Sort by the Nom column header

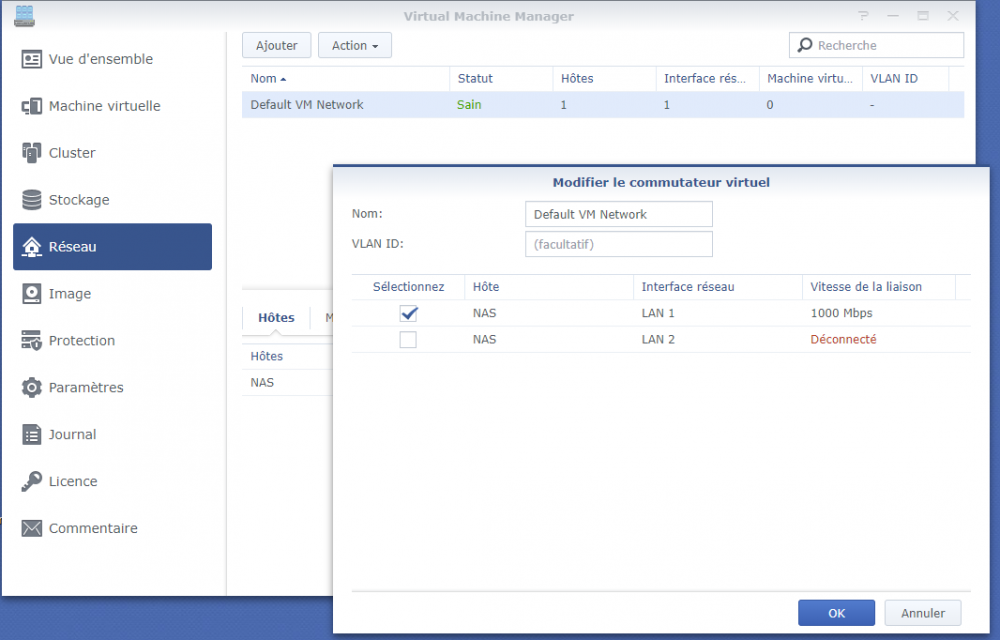(265, 78)
